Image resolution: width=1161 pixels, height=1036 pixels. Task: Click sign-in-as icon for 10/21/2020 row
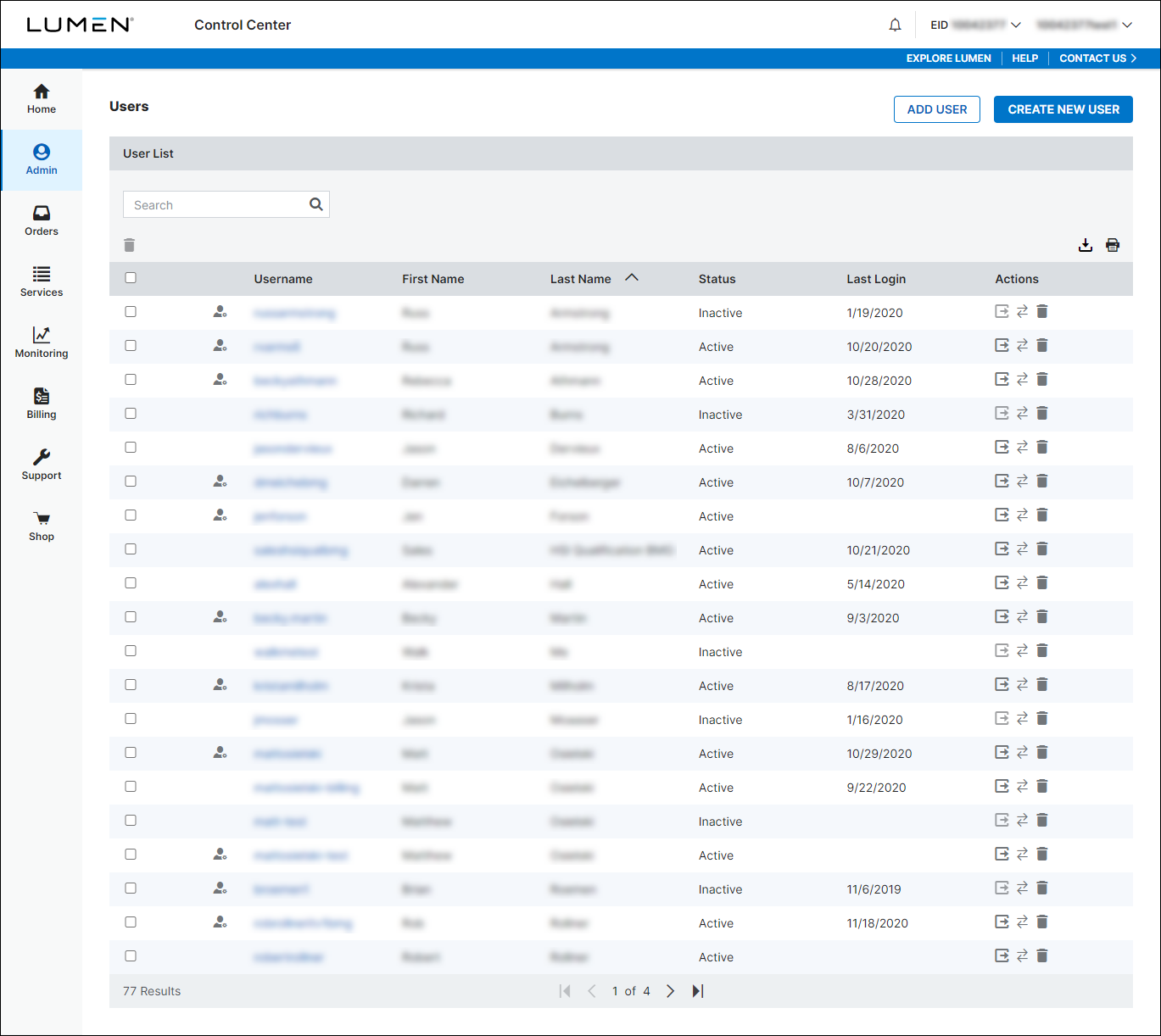(1002, 549)
